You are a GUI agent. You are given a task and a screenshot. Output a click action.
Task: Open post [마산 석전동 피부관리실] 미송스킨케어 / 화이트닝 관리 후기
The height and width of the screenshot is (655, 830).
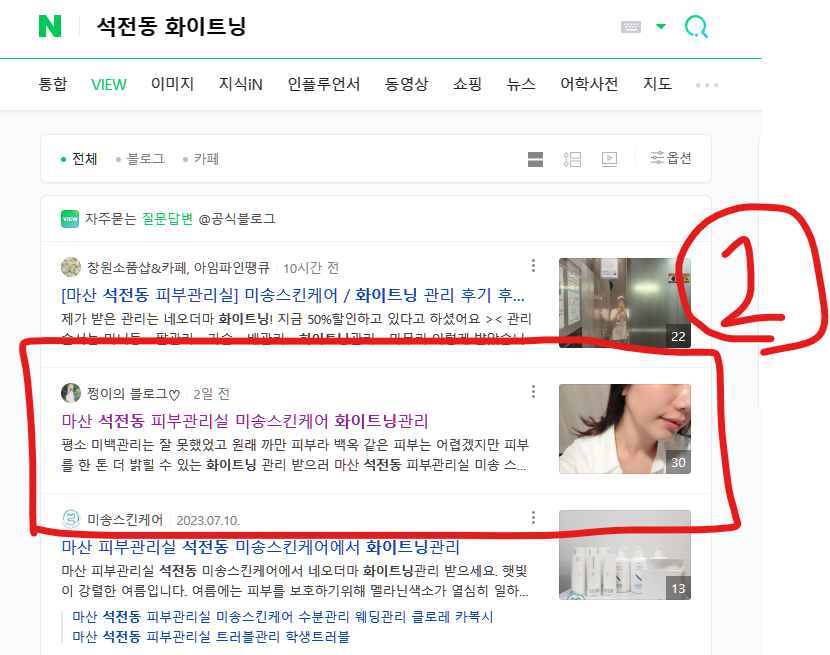pos(293,294)
